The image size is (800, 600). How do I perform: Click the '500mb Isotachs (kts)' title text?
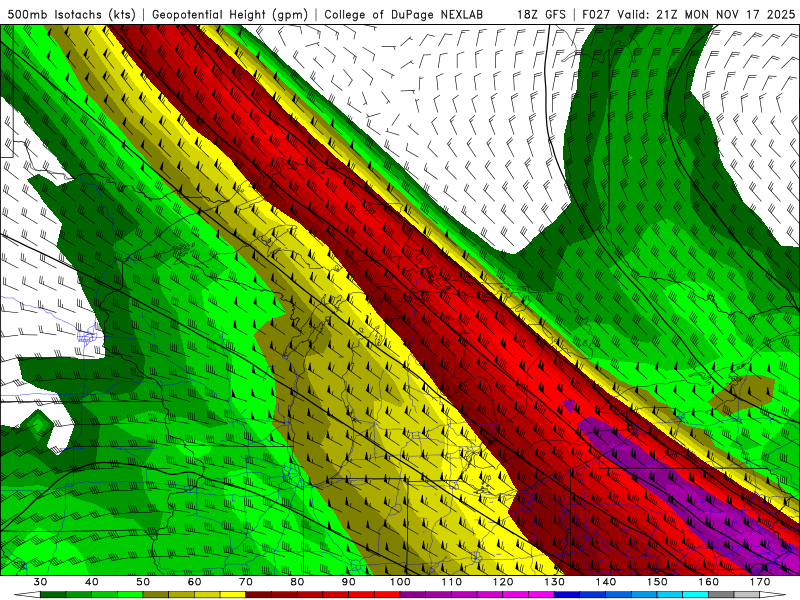71,14
